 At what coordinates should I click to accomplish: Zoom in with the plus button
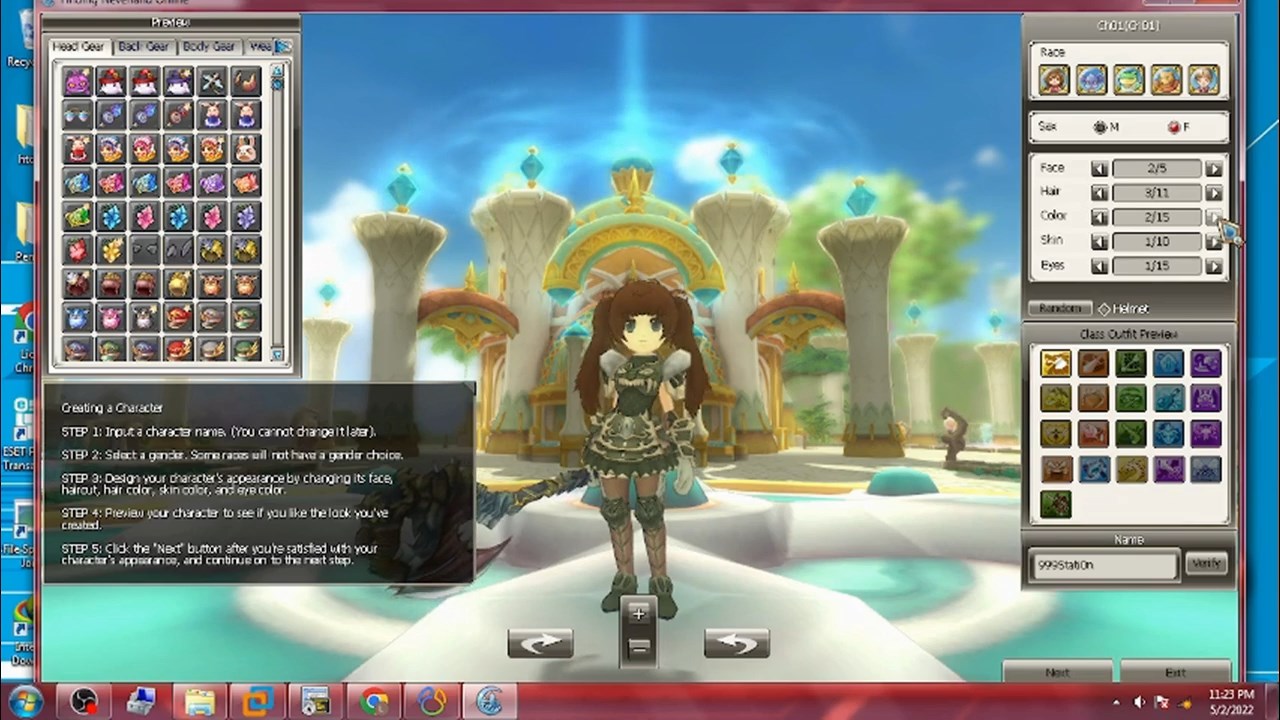point(639,613)
